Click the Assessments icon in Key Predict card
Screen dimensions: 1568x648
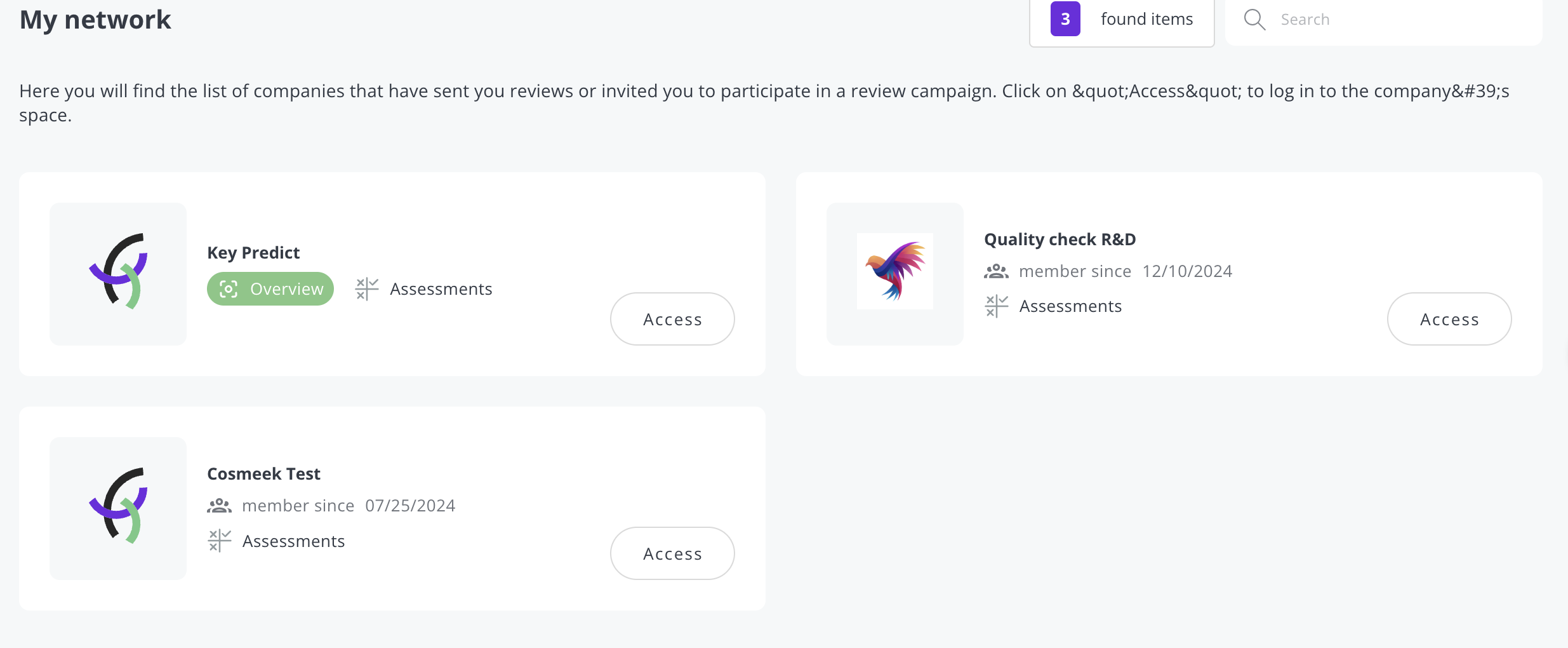click(x=367, y=289)
